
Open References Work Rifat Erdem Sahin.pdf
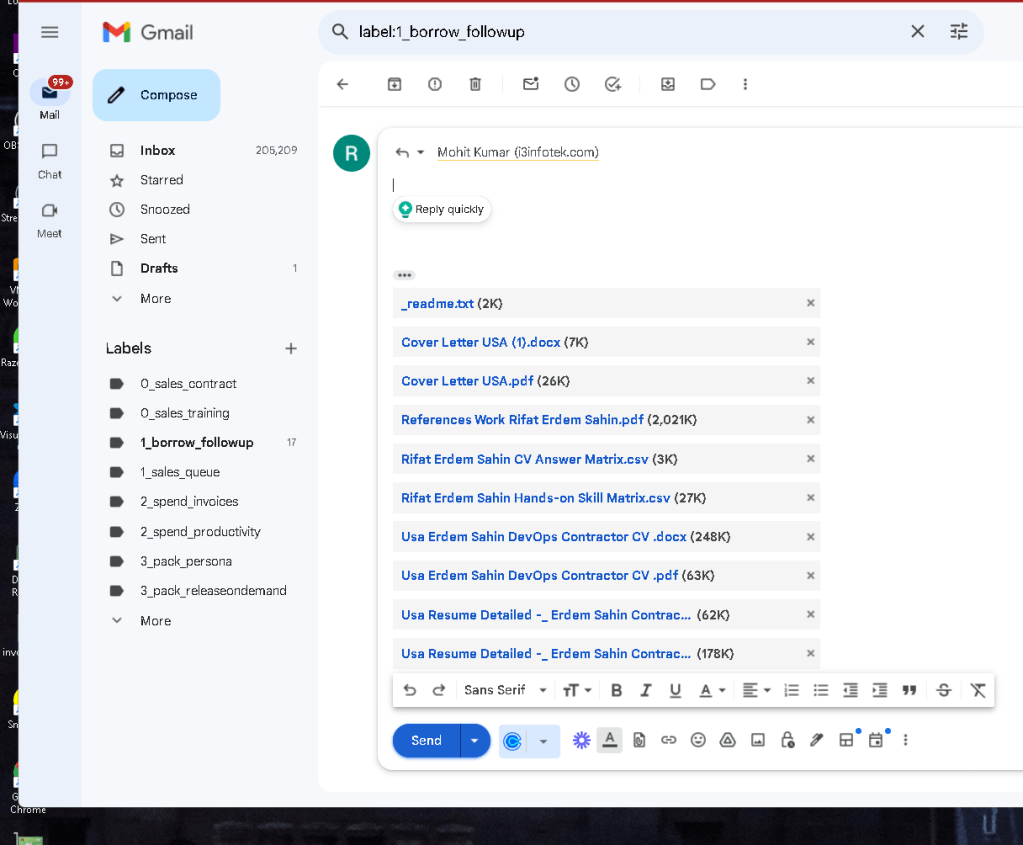point(523,420)
